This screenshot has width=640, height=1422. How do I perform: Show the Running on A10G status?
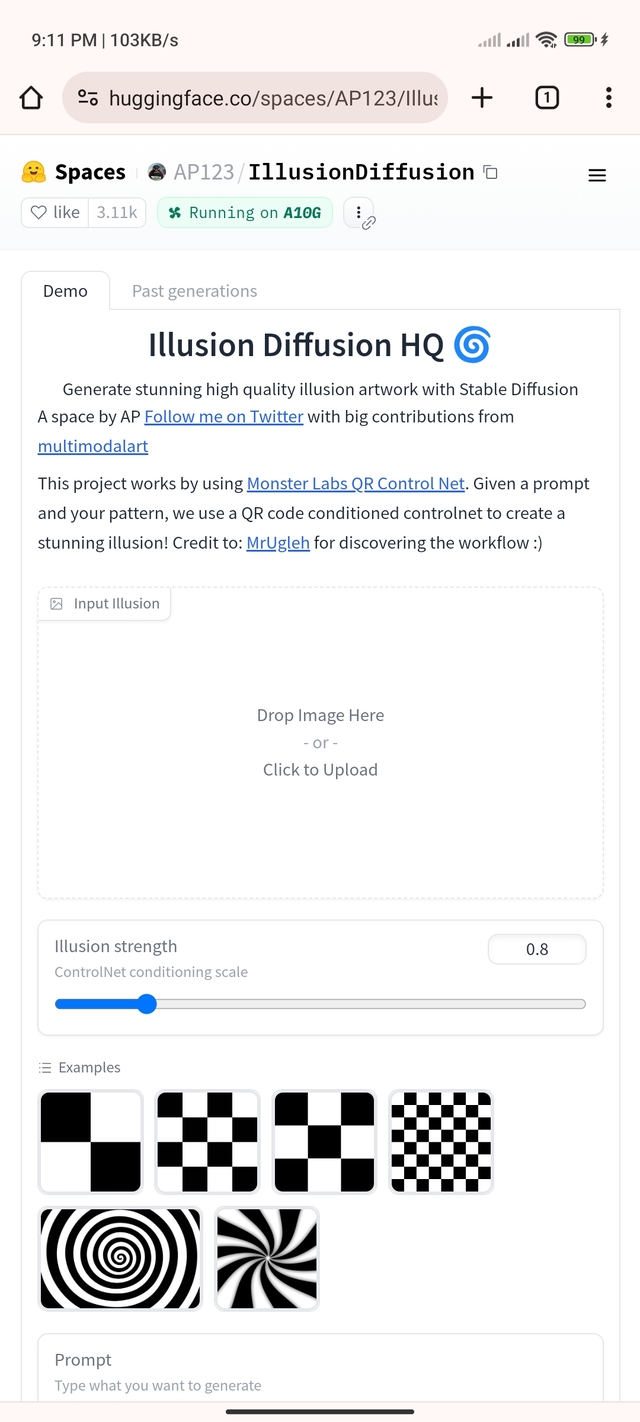pyautogui.click(x=244, y=212)
